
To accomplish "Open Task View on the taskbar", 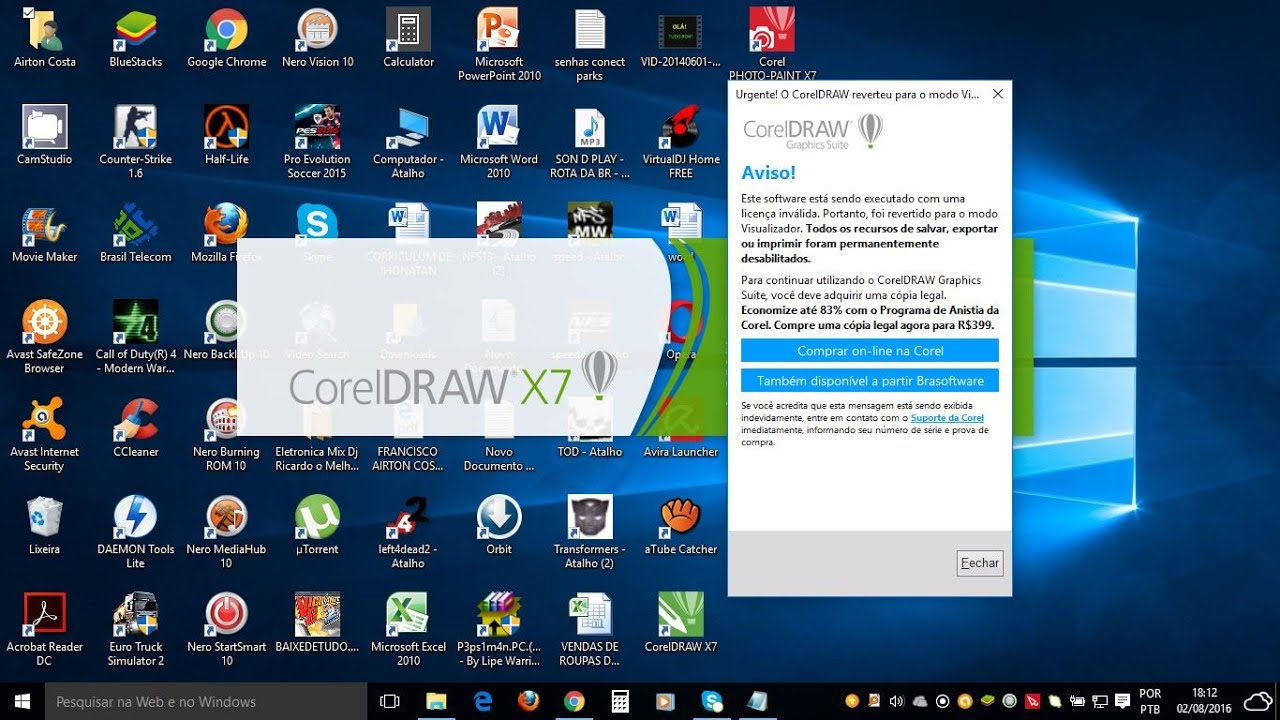I will tap(390, 701).
